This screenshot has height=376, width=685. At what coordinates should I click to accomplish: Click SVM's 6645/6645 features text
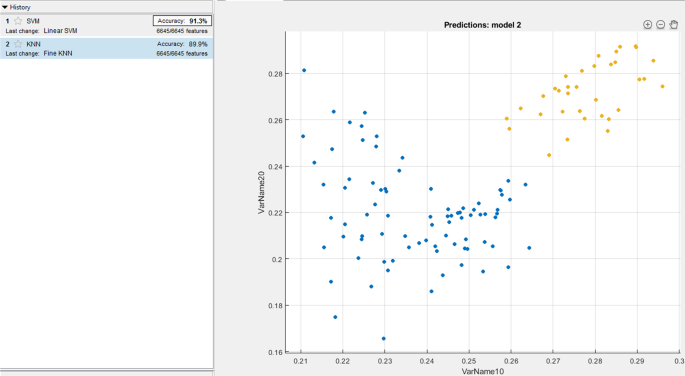(x=182, y=31)
